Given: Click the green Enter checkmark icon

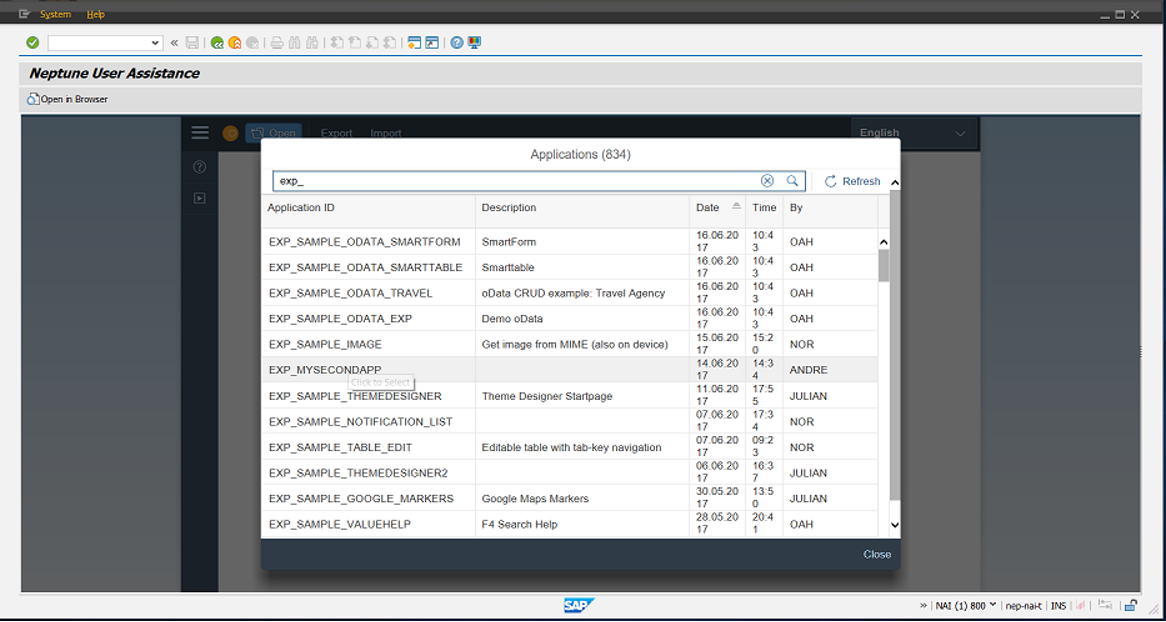Looking at the screenshot, I should [x=33, y=43].
